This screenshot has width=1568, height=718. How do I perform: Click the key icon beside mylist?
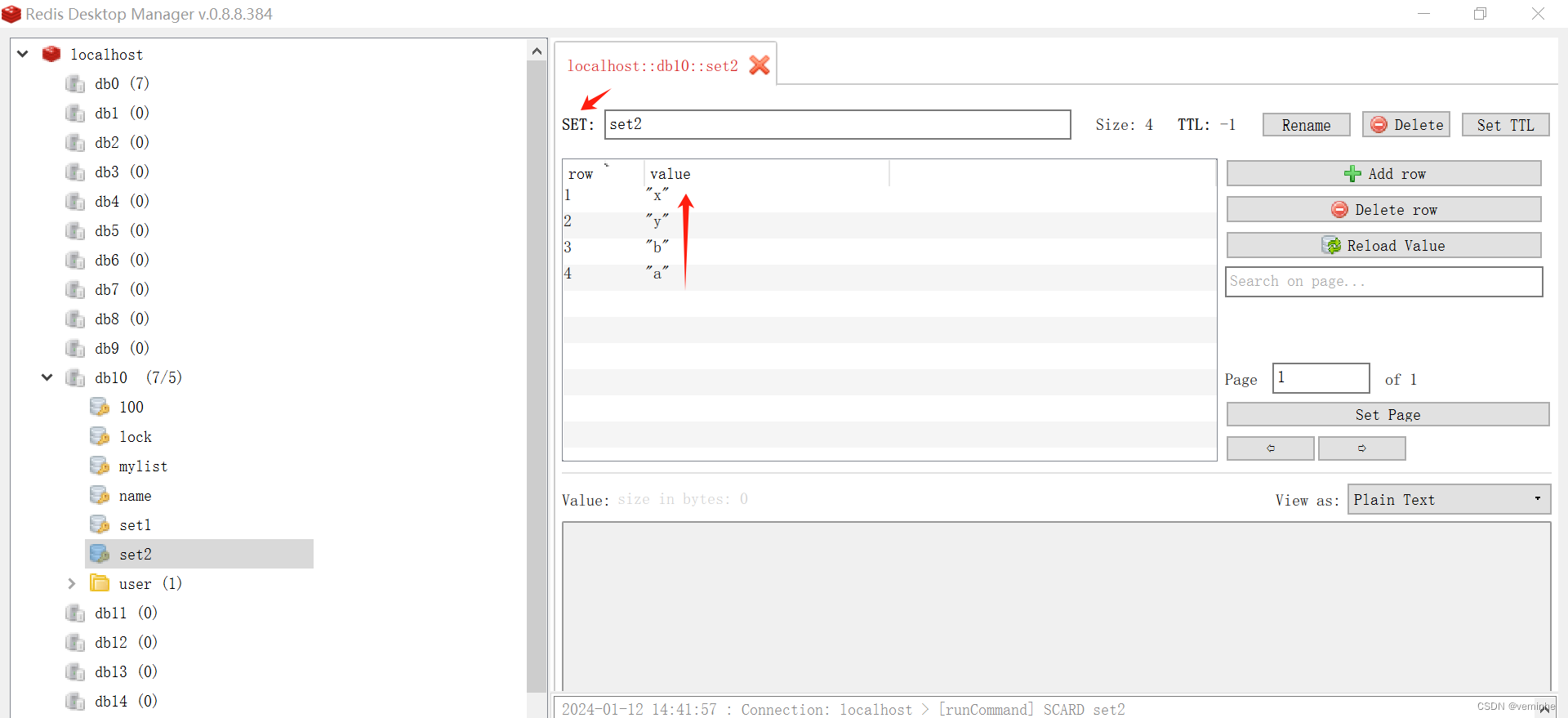click(x=100, y=466)
